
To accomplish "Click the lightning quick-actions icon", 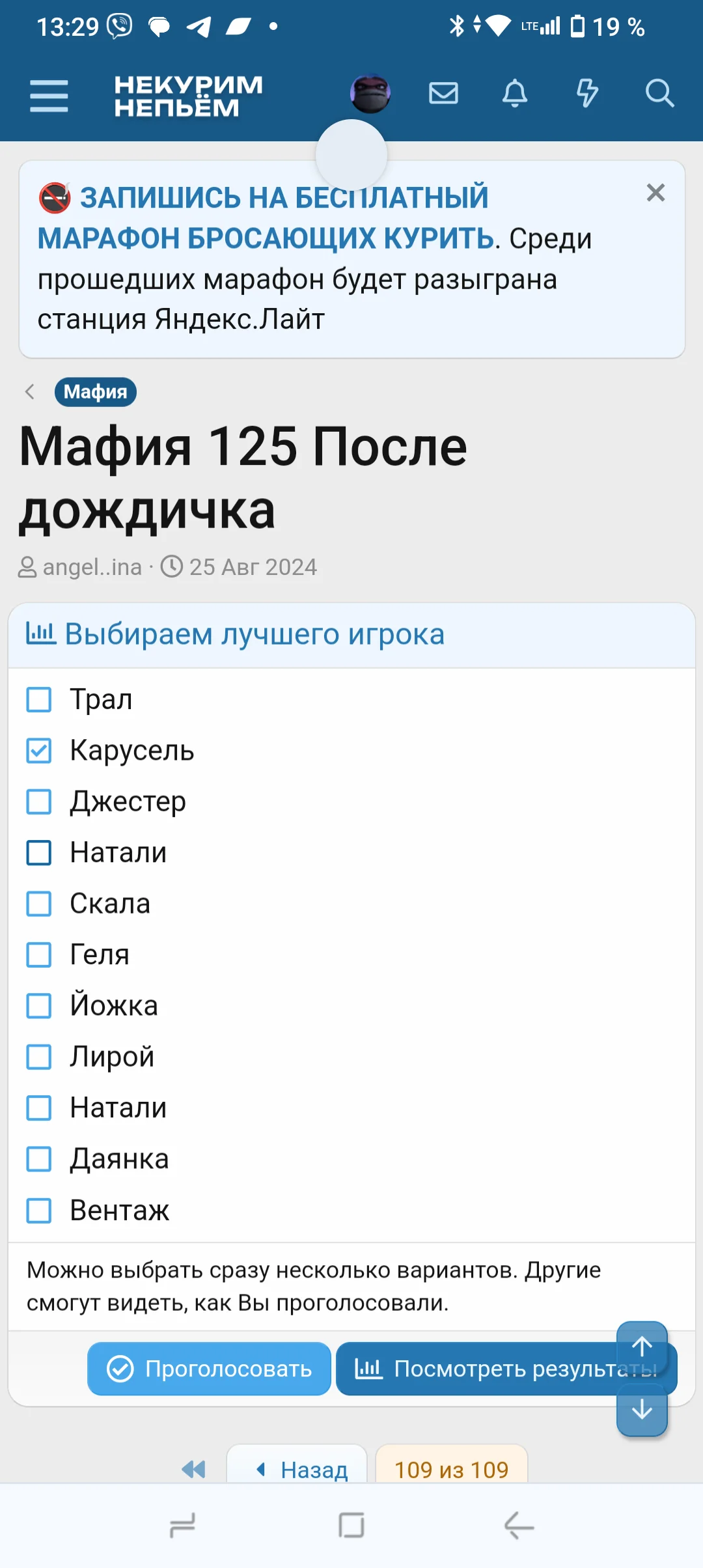I will pyautogui.click(x=587, y=93).
